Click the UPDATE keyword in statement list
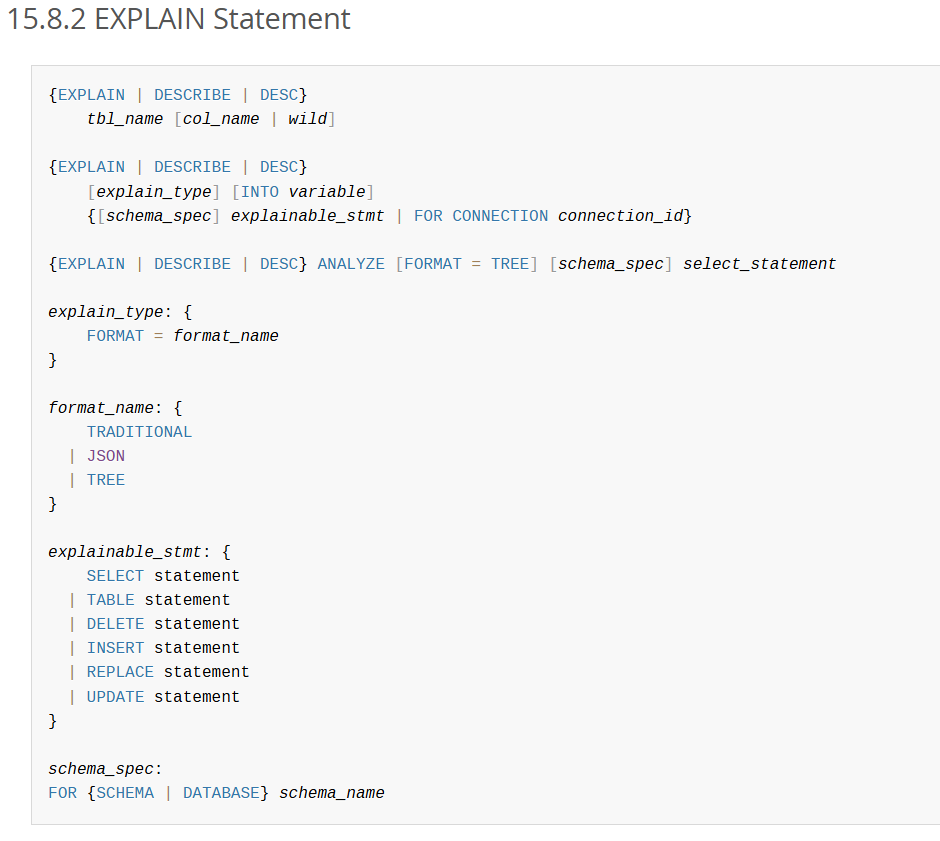The image size is (940, 841). click(x=115, y=697)
